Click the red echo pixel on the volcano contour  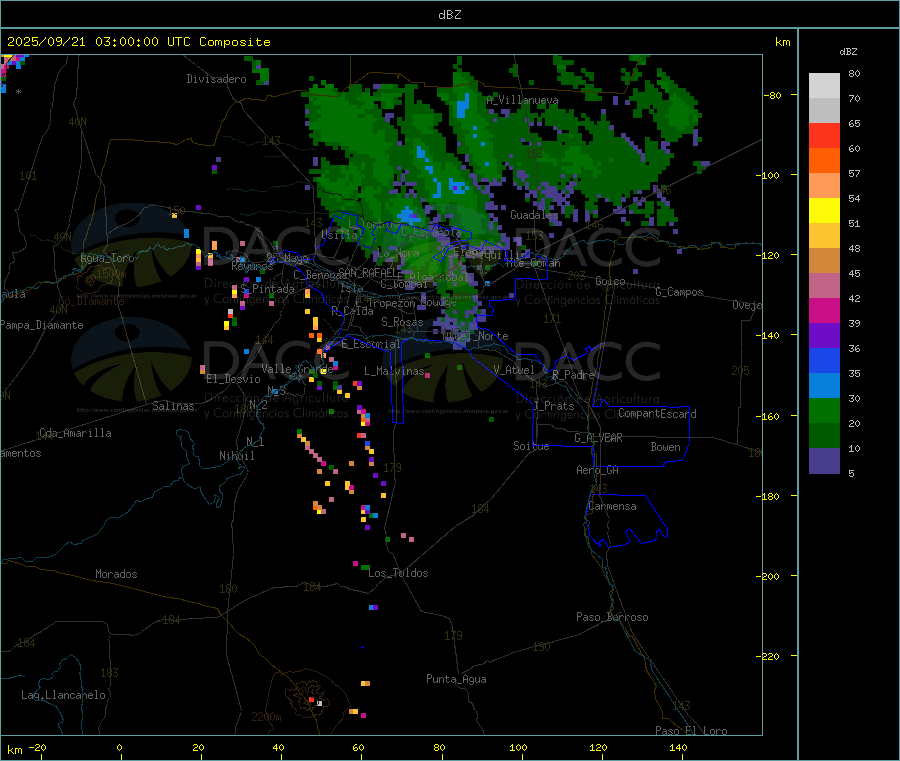coord(312,700)
